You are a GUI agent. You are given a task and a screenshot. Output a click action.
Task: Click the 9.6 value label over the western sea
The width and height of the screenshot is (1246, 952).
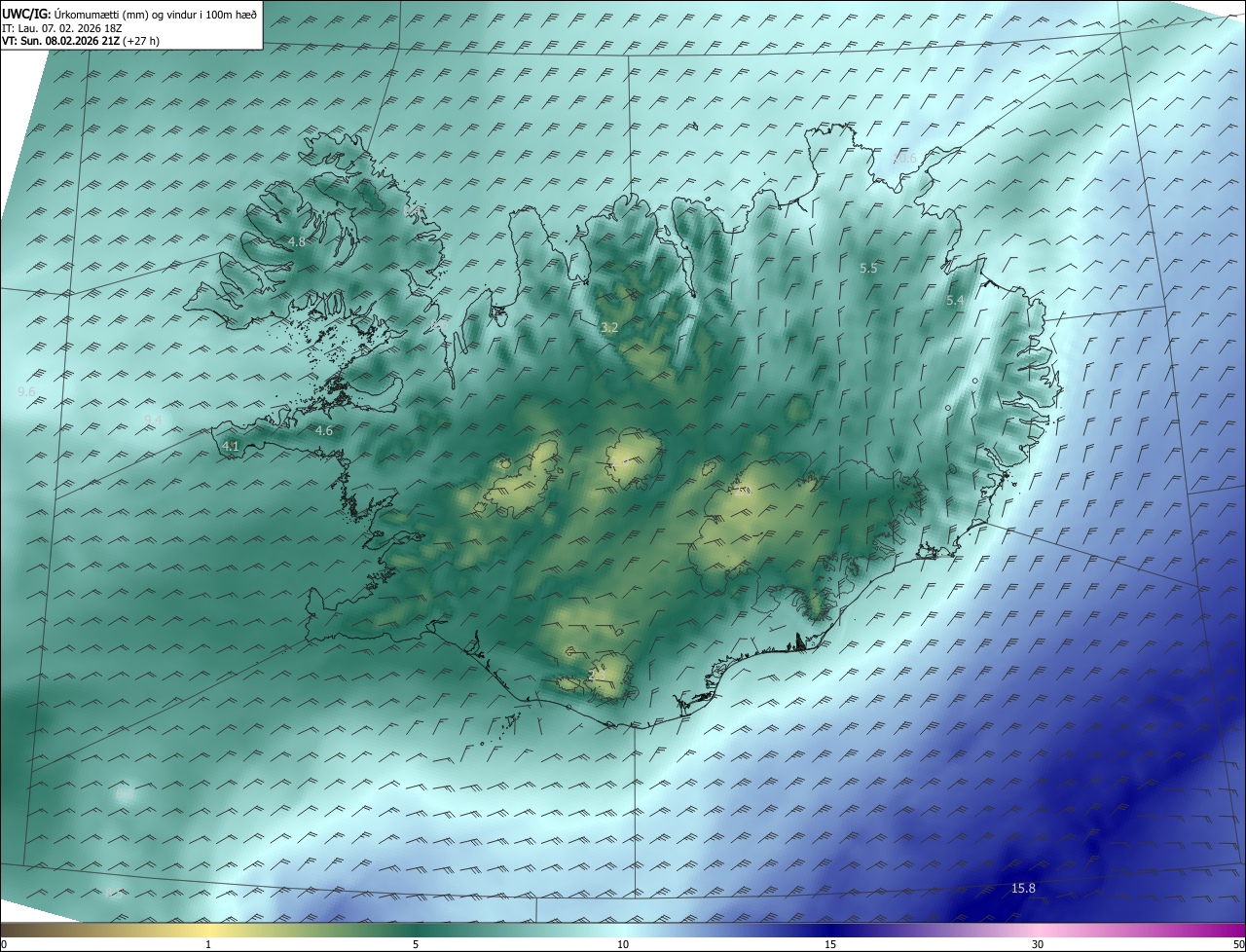26,391
